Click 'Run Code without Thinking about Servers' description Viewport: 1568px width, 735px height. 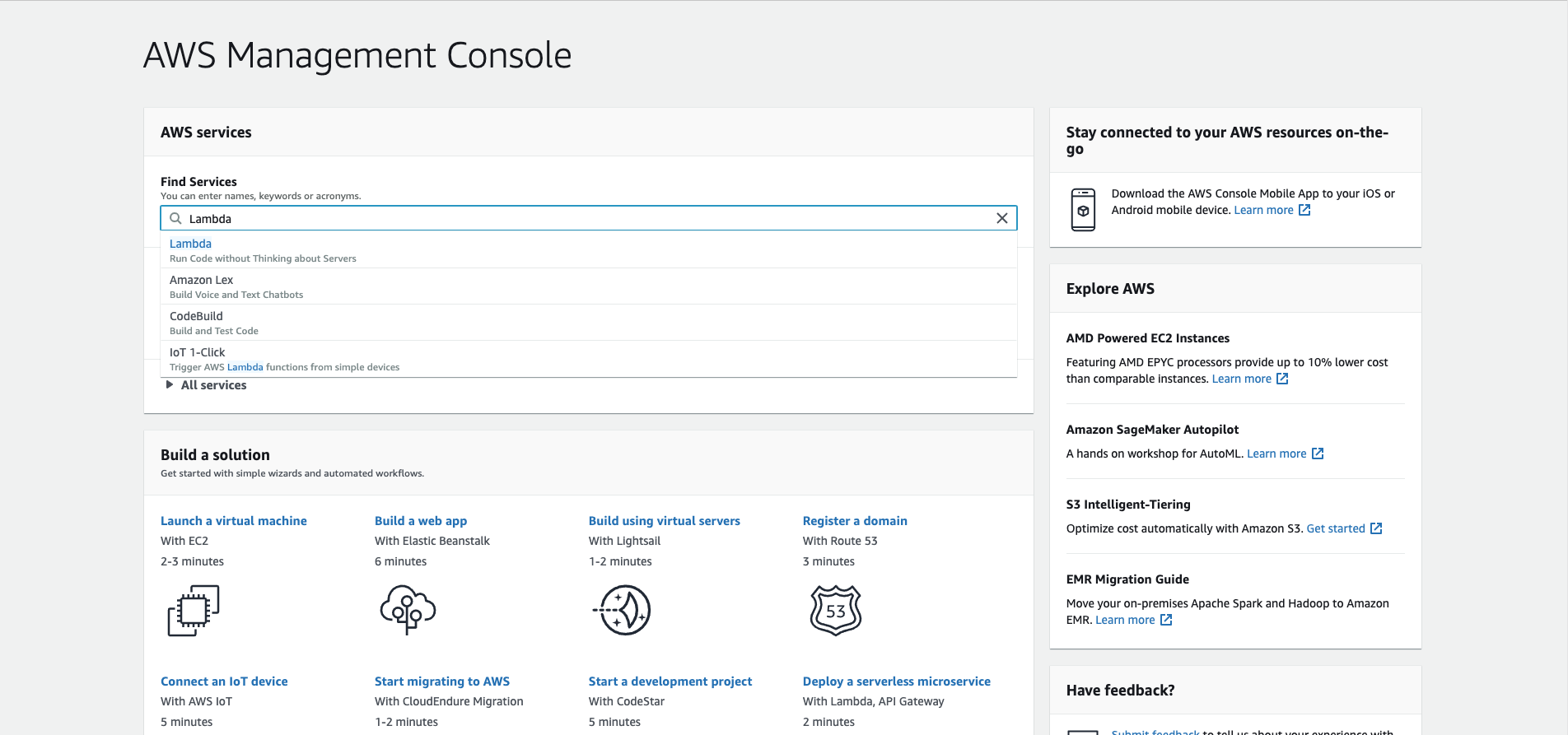263,258
